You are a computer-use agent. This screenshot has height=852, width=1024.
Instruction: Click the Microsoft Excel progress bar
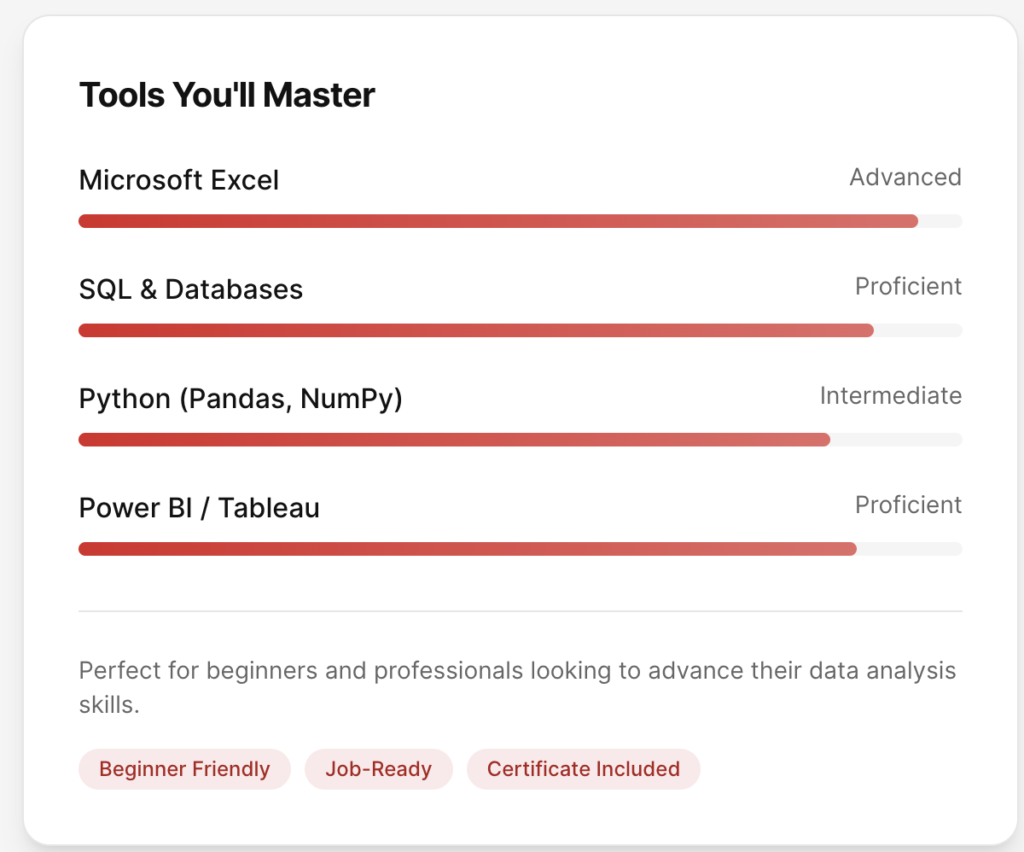[498, 221]
